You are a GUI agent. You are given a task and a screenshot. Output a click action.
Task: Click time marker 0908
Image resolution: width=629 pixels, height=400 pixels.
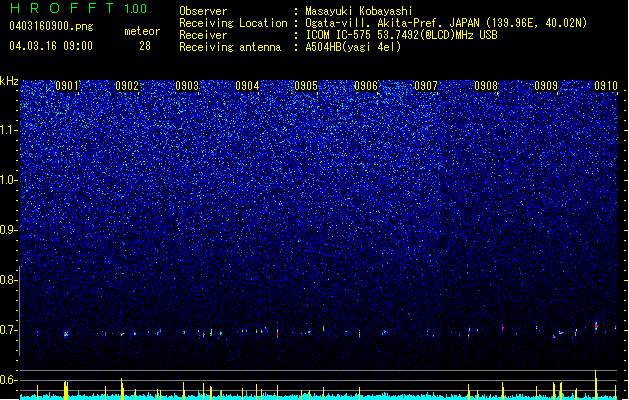coord(486,86)
